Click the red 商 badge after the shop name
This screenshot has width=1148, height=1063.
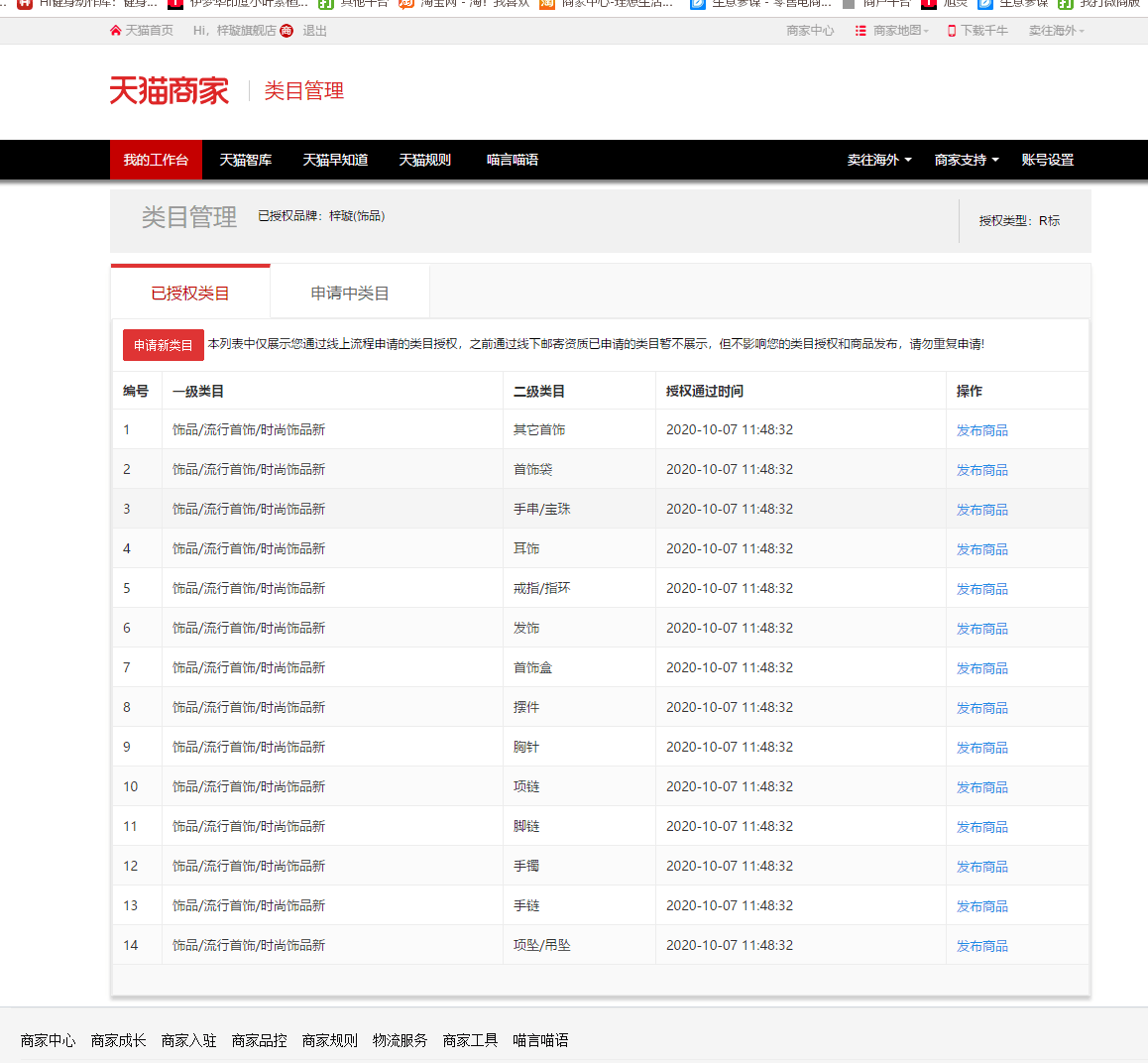pos(287,31)
